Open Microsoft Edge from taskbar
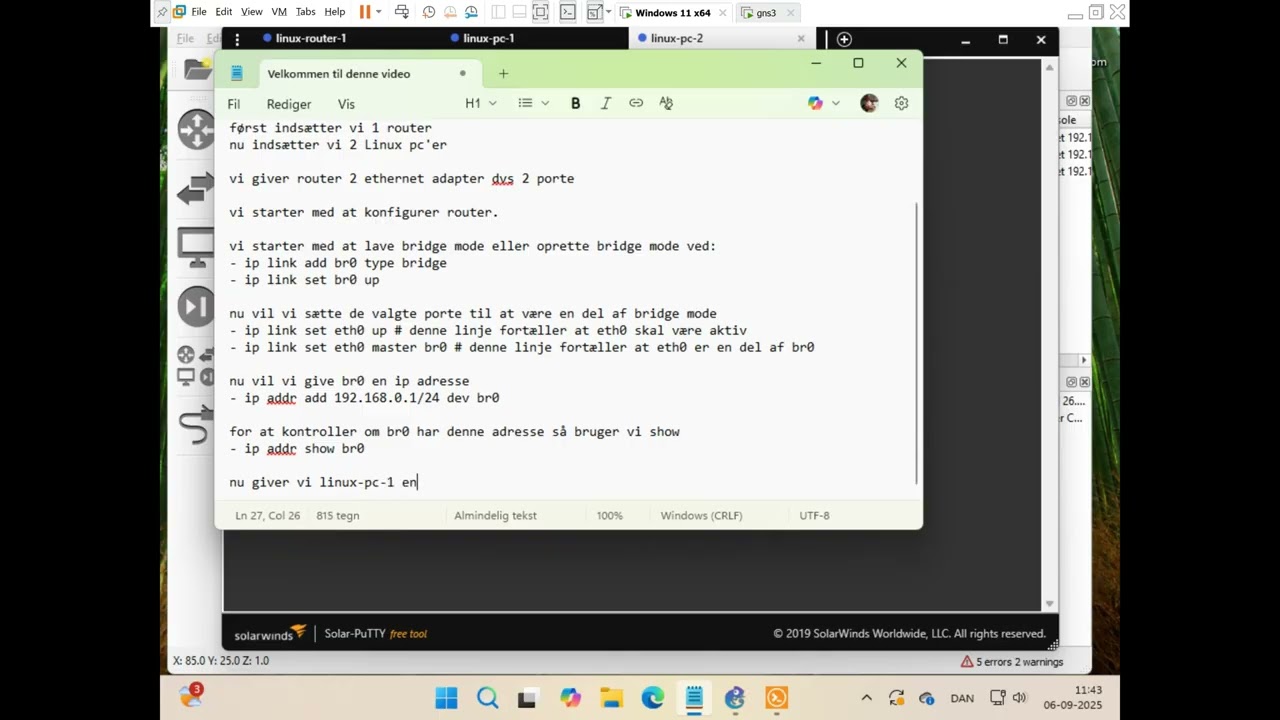 click(x=652, y=698)
